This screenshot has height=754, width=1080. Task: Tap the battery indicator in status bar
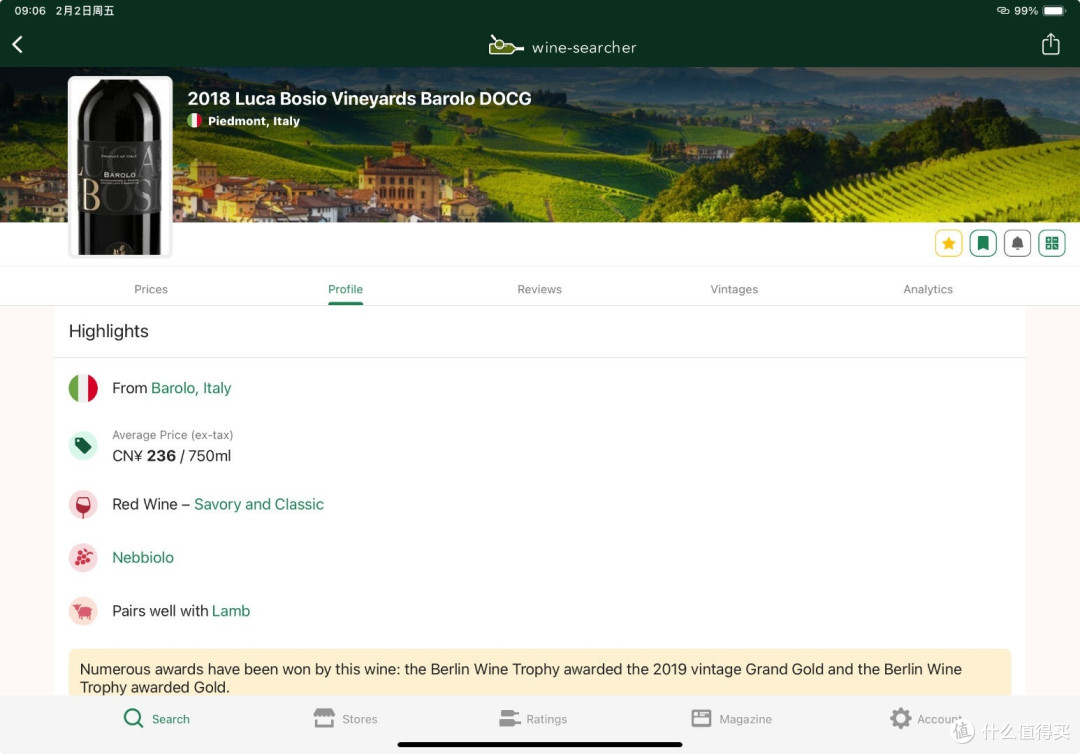(1055, 10)
